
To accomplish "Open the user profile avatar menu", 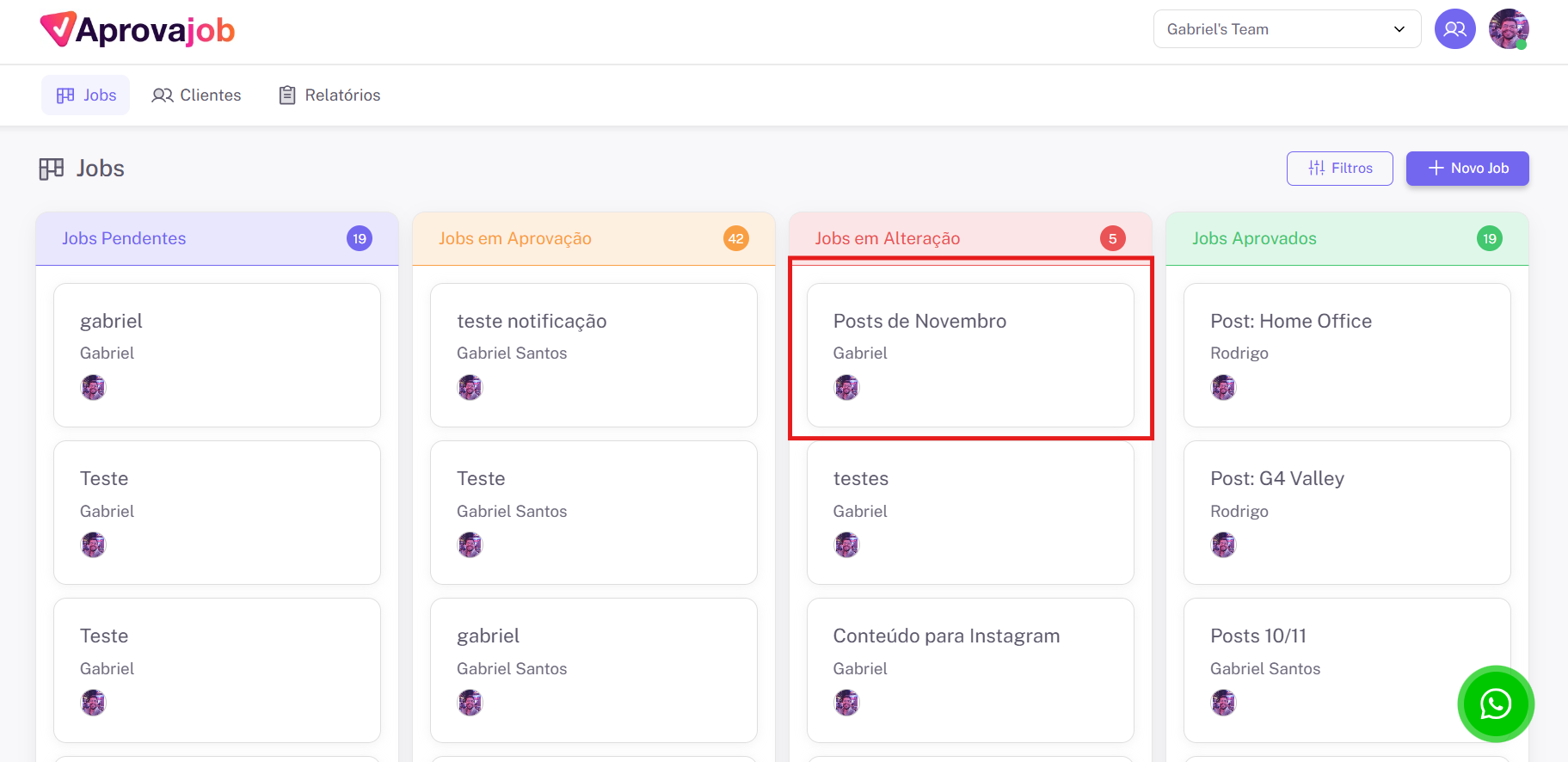I will coord(1508,29).
